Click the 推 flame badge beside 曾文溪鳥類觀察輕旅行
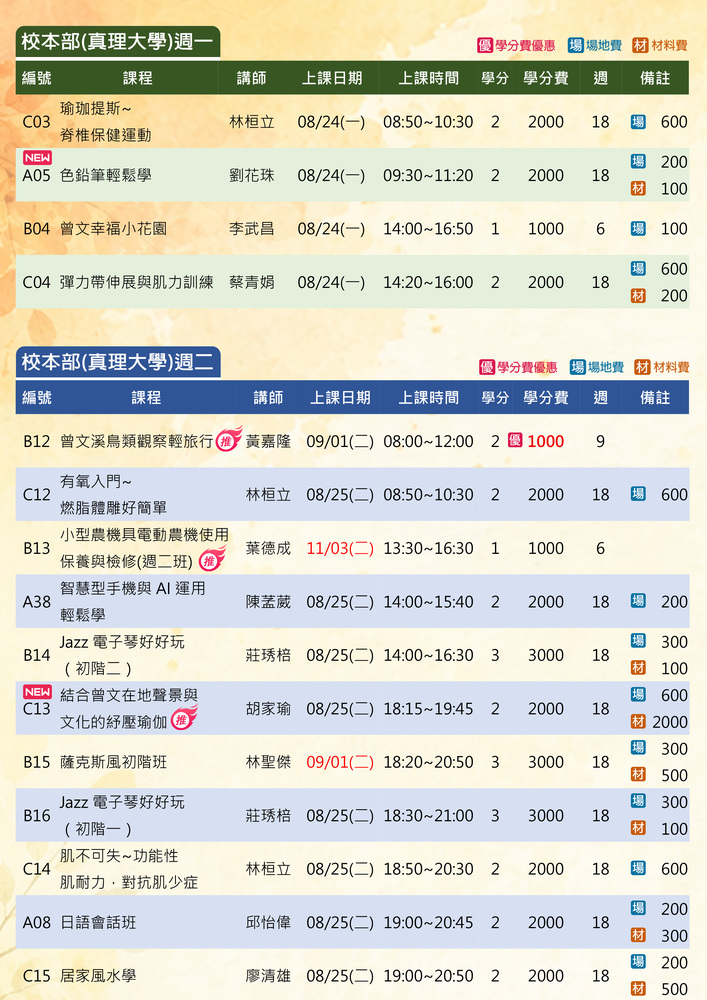This screenshot has height=1000, width=707. coord(228,439)
